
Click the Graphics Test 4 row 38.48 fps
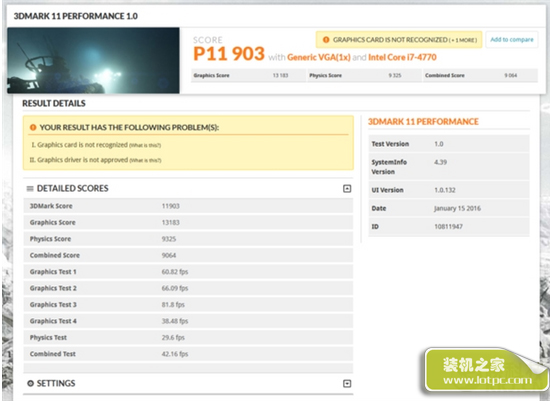[188, 321]
